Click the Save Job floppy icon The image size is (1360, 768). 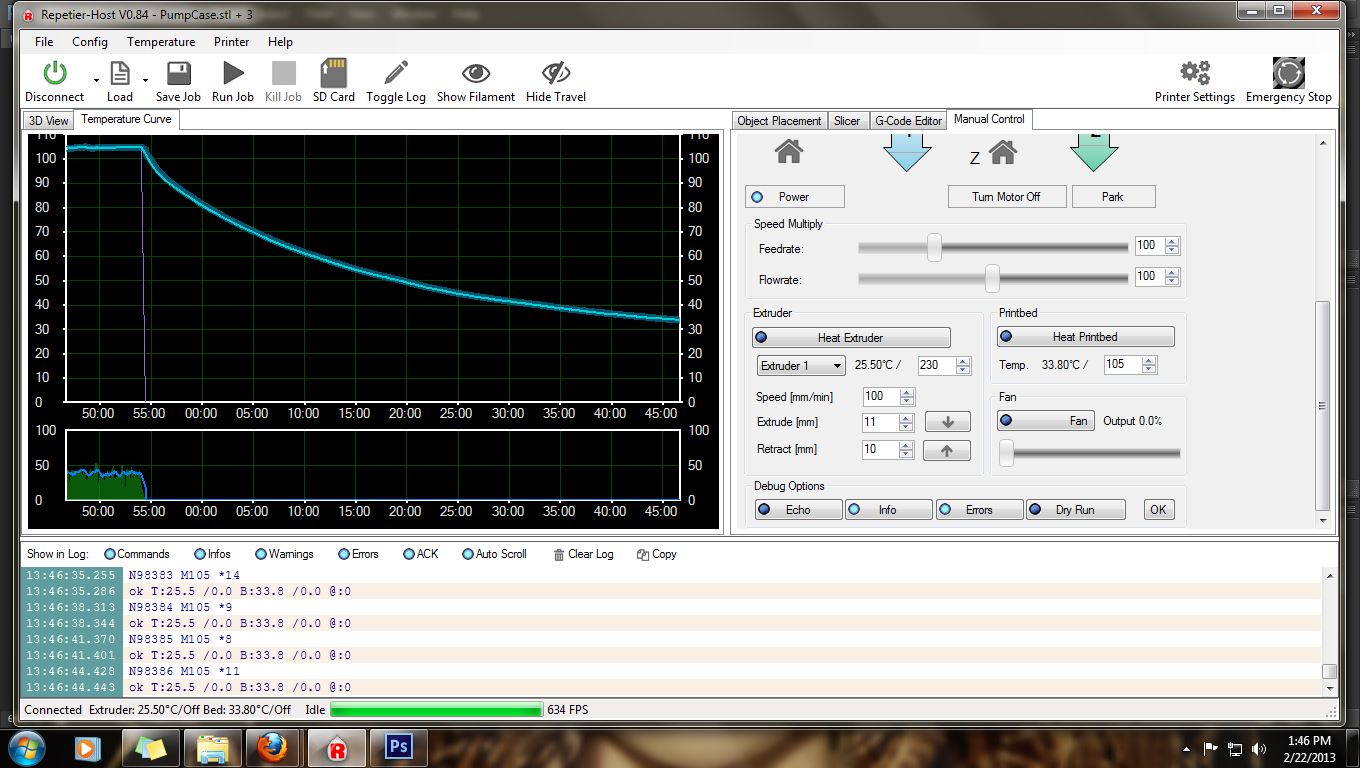pyautogui.click(x=178, y=73)
